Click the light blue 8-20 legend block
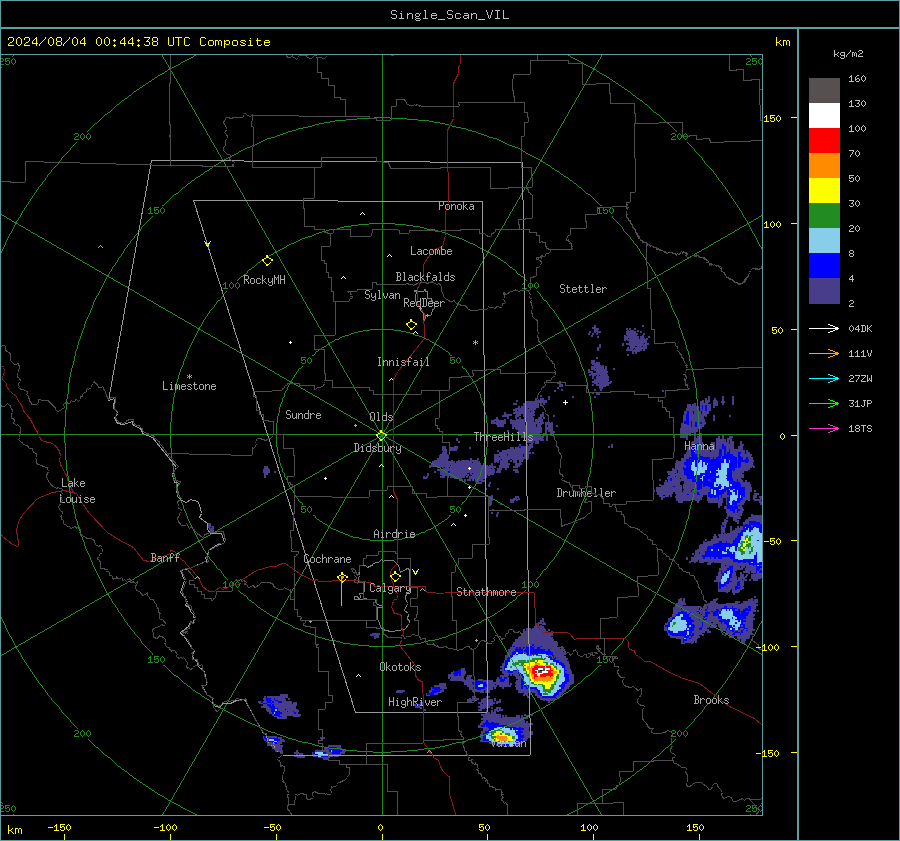 click(824, 241)
